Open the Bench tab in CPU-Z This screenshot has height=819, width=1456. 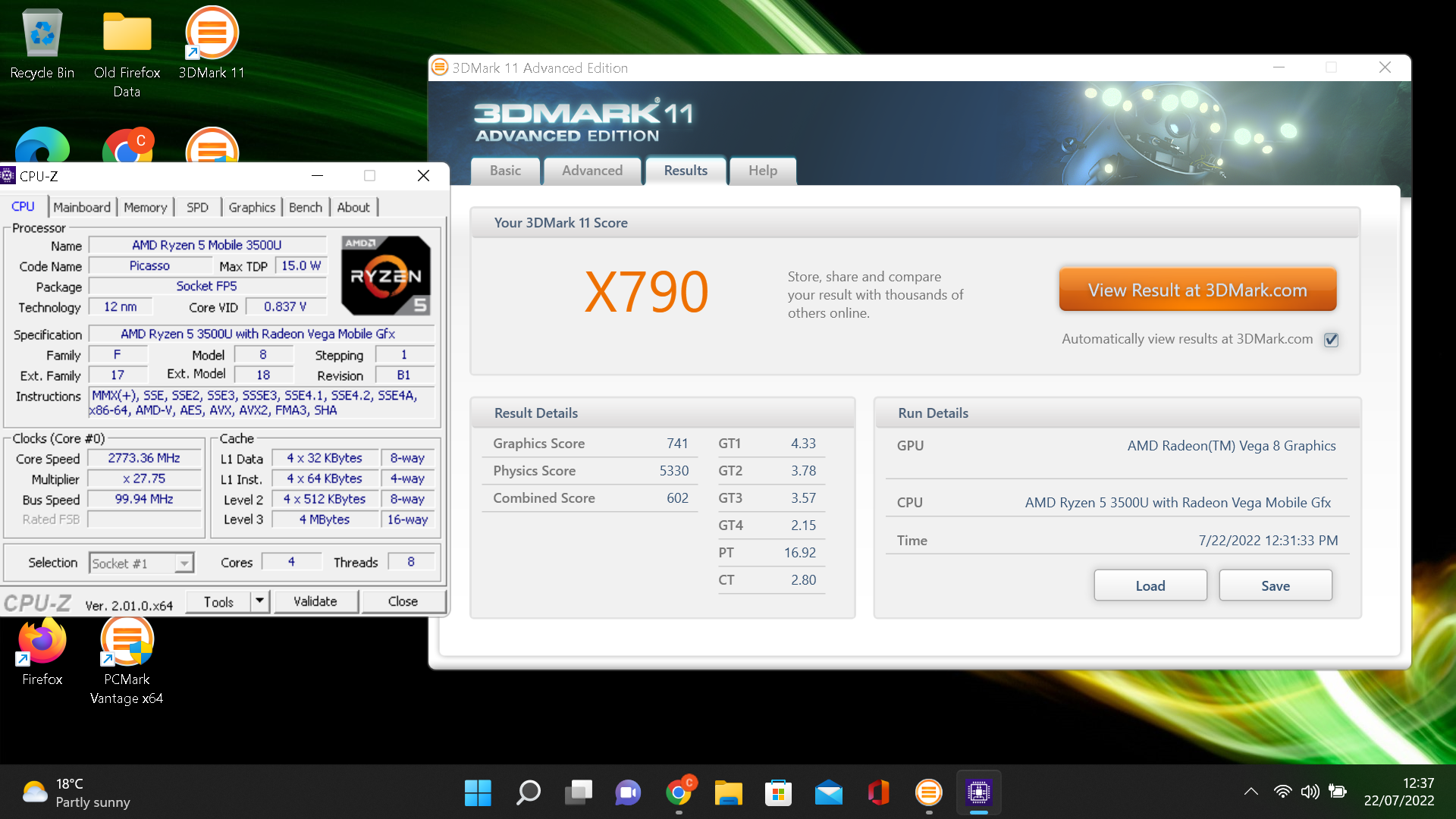pos(306,207)
